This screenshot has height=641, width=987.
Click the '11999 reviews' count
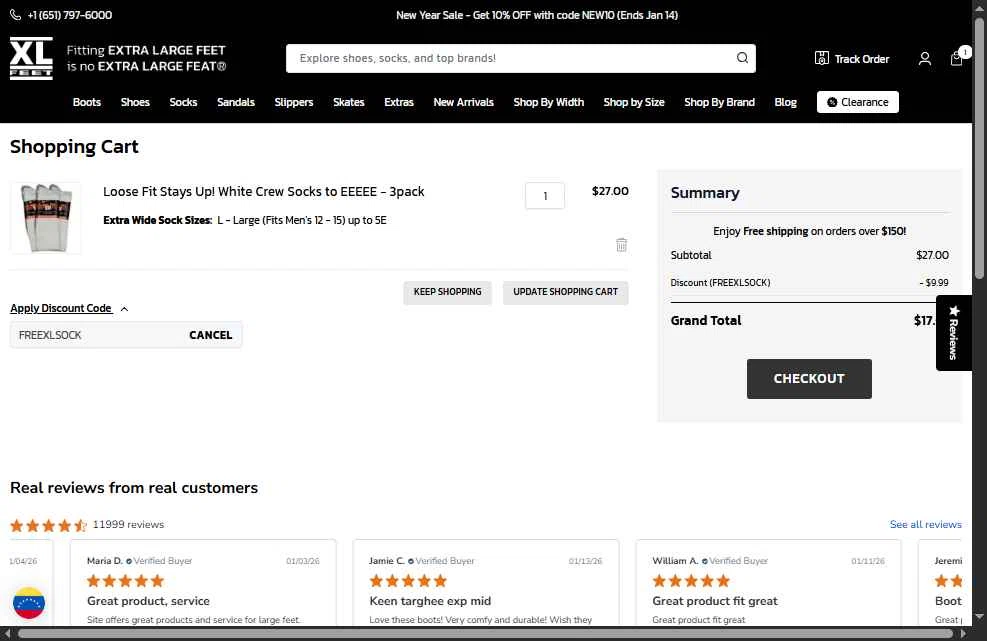pyautogui.click(x=128, y=525)
